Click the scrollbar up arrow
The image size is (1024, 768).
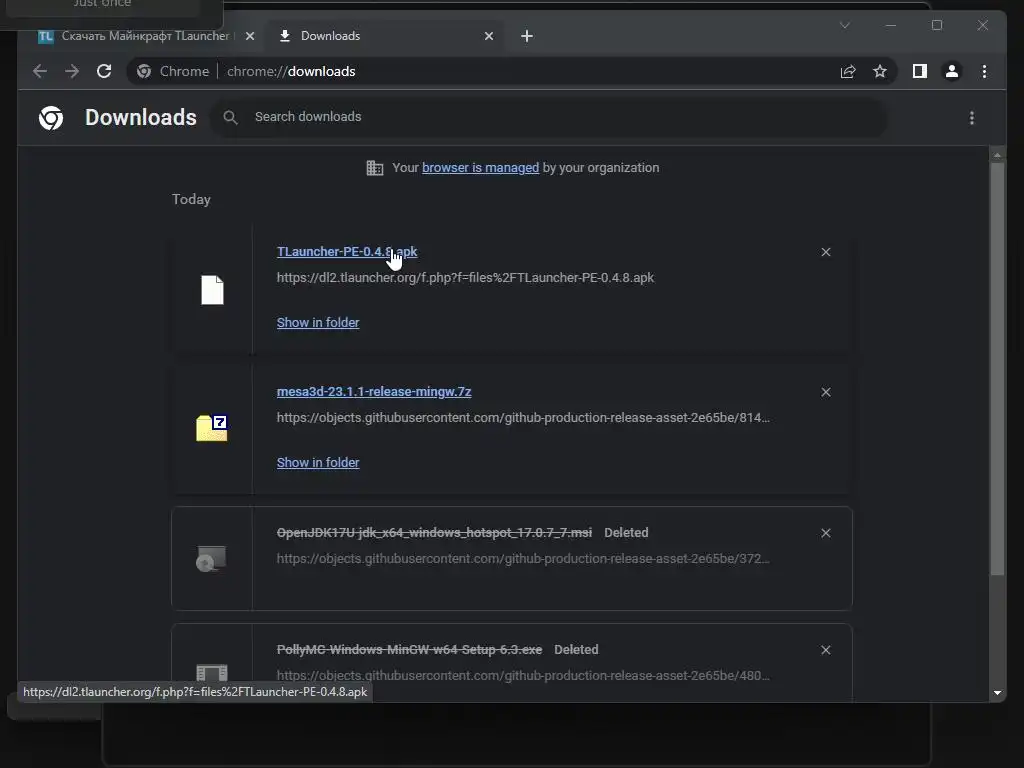[997, 155]
